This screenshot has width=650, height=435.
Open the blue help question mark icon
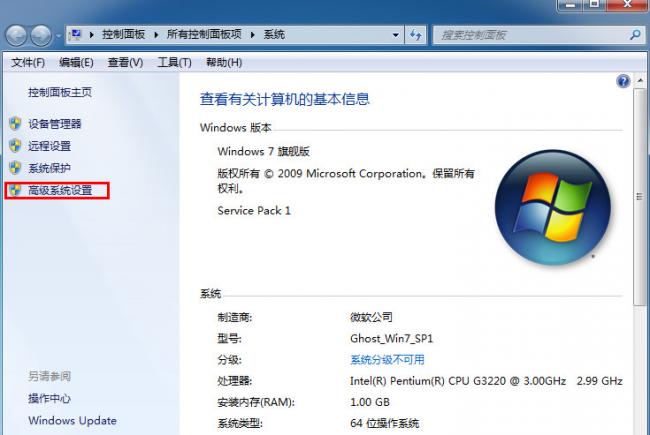(x=623, y=81)
